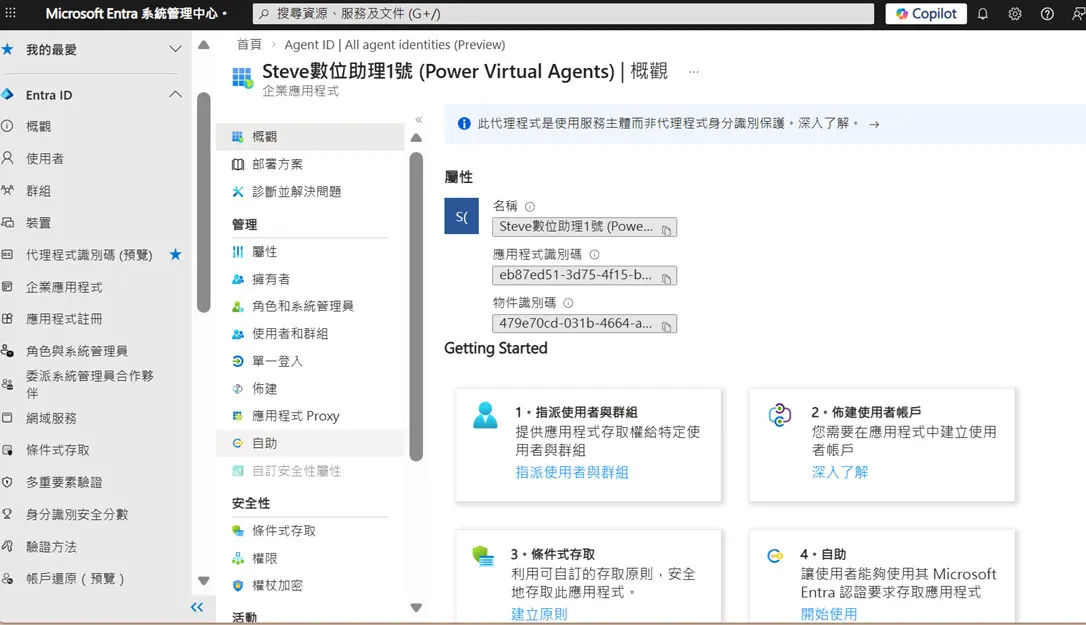
Task: Open the more options ellipsis by title
Action: click(694, 71)
